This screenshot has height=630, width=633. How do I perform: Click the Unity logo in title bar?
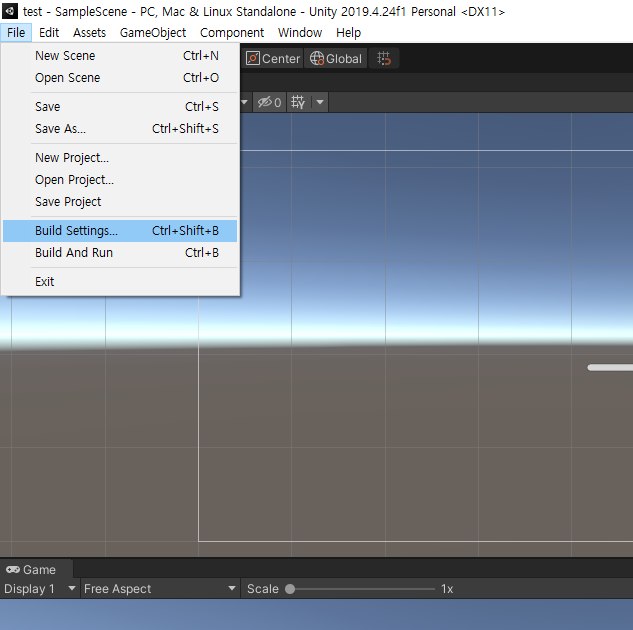pyautogui.click(x=10, y=11)
